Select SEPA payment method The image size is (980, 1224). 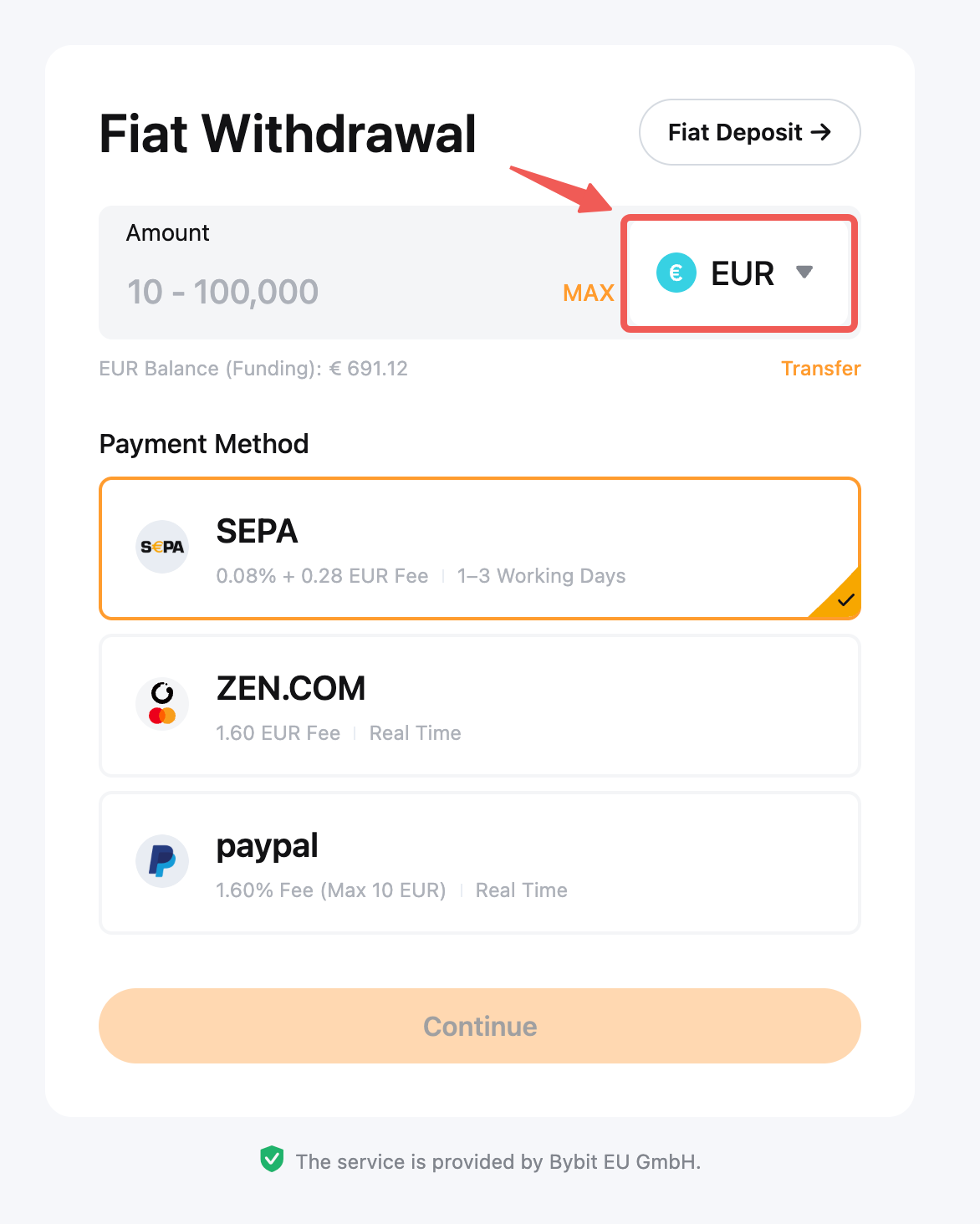tap(479, 548)
